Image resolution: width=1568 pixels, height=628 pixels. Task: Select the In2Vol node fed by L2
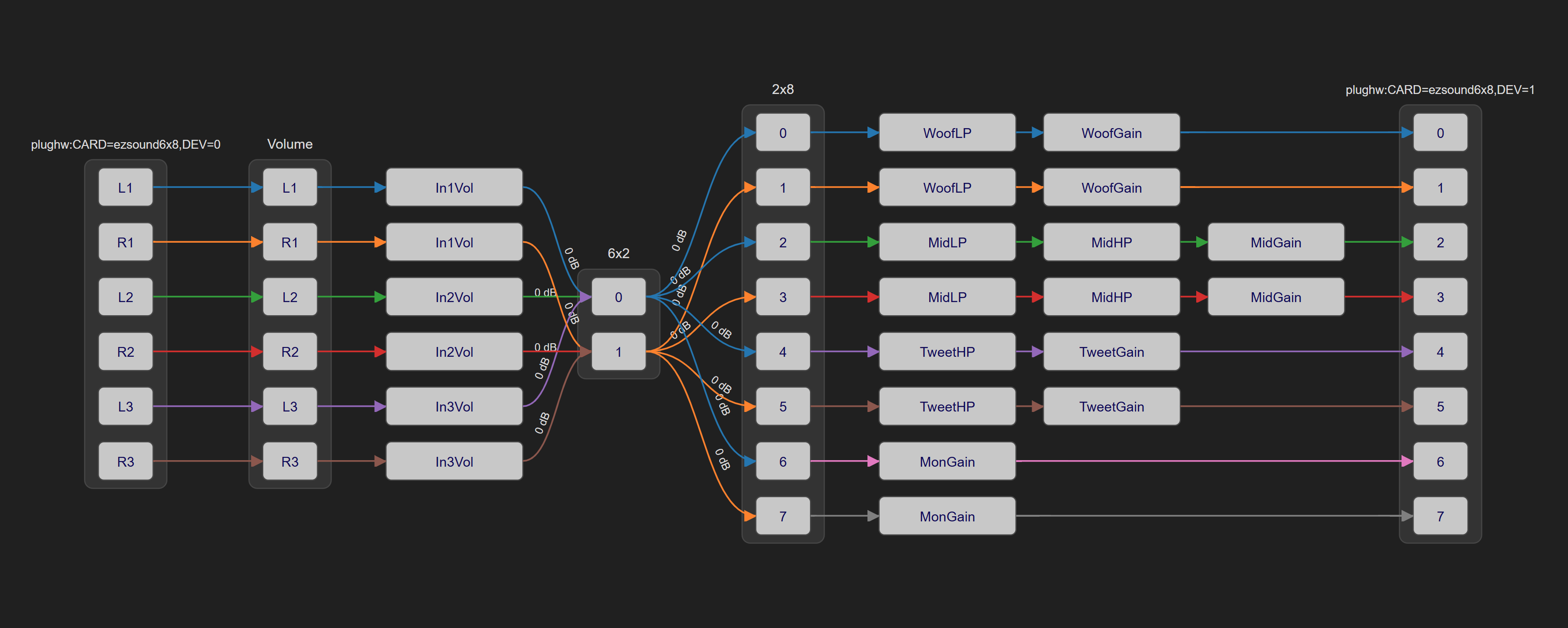pos(454,297)
